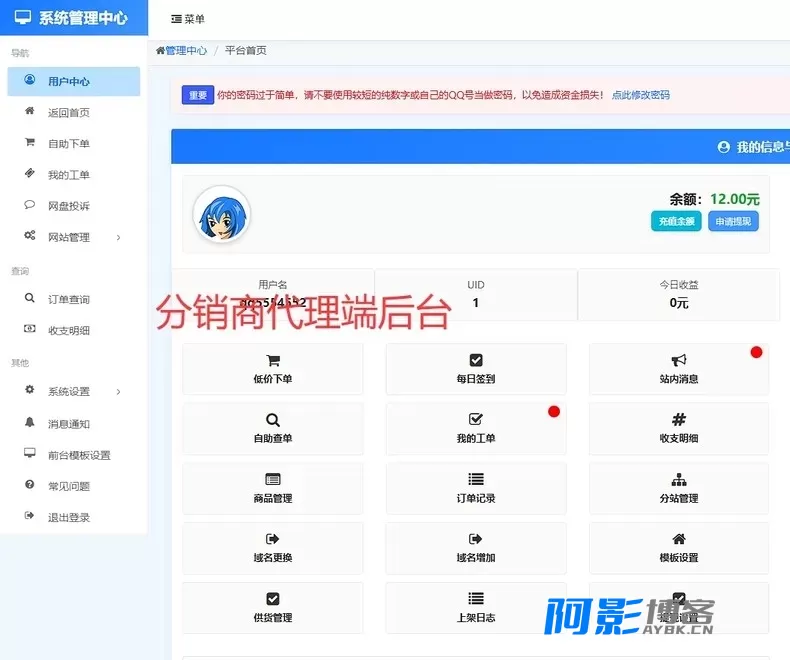The width and height of the screenshot is (790, 660).
Task: Click 充值余额 recharge button
Action: pos(676,221)
